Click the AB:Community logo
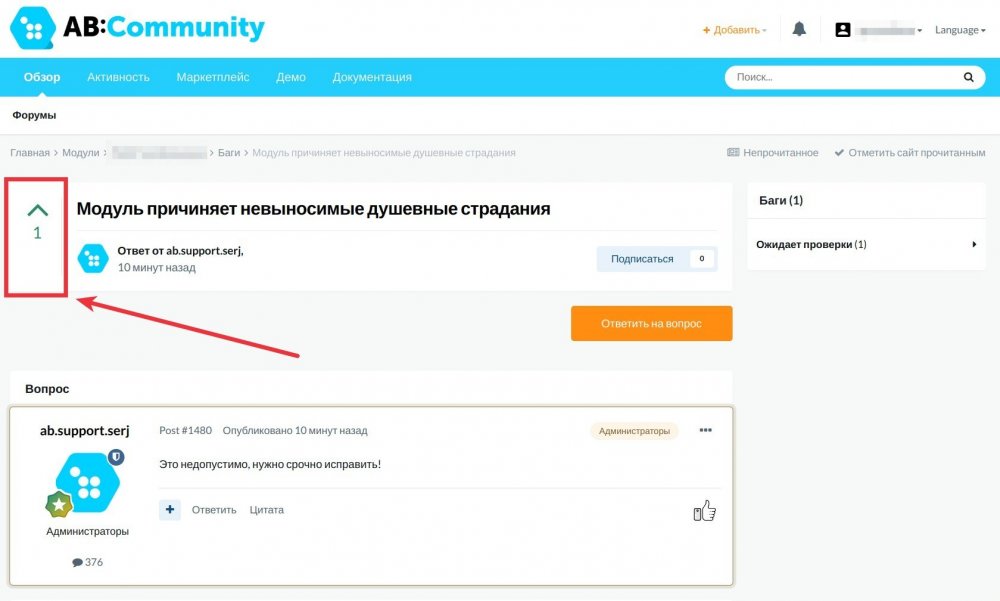1000x601 pixels. pos(137,28)
